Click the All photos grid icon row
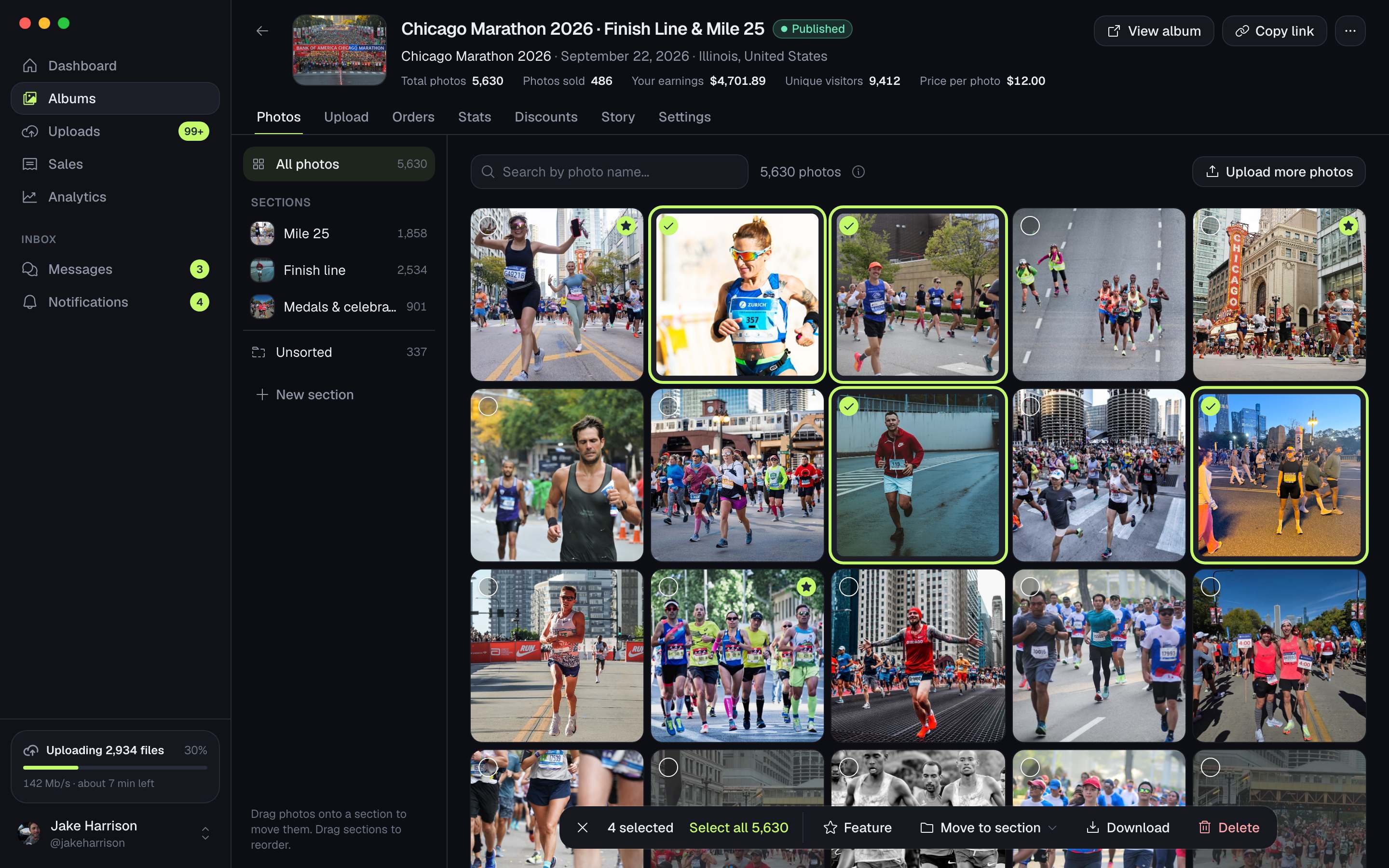Viewport: 1389px width, 868px height. tap(339, 164)
